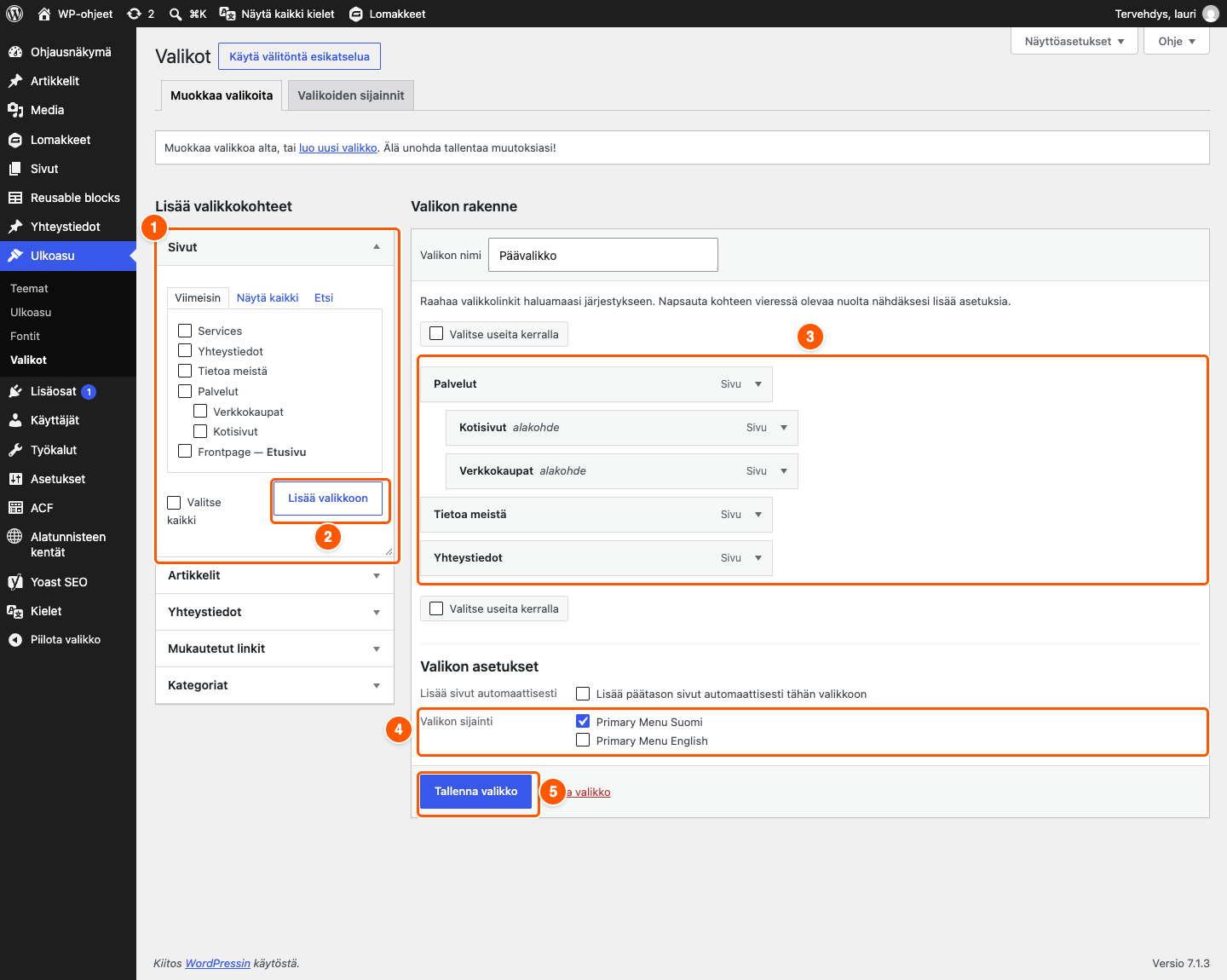Uncheck Primary Menu Suomi location
The width and height of the screenshot is (1227, 980).
pyautogui.click(x=583, y=721)
